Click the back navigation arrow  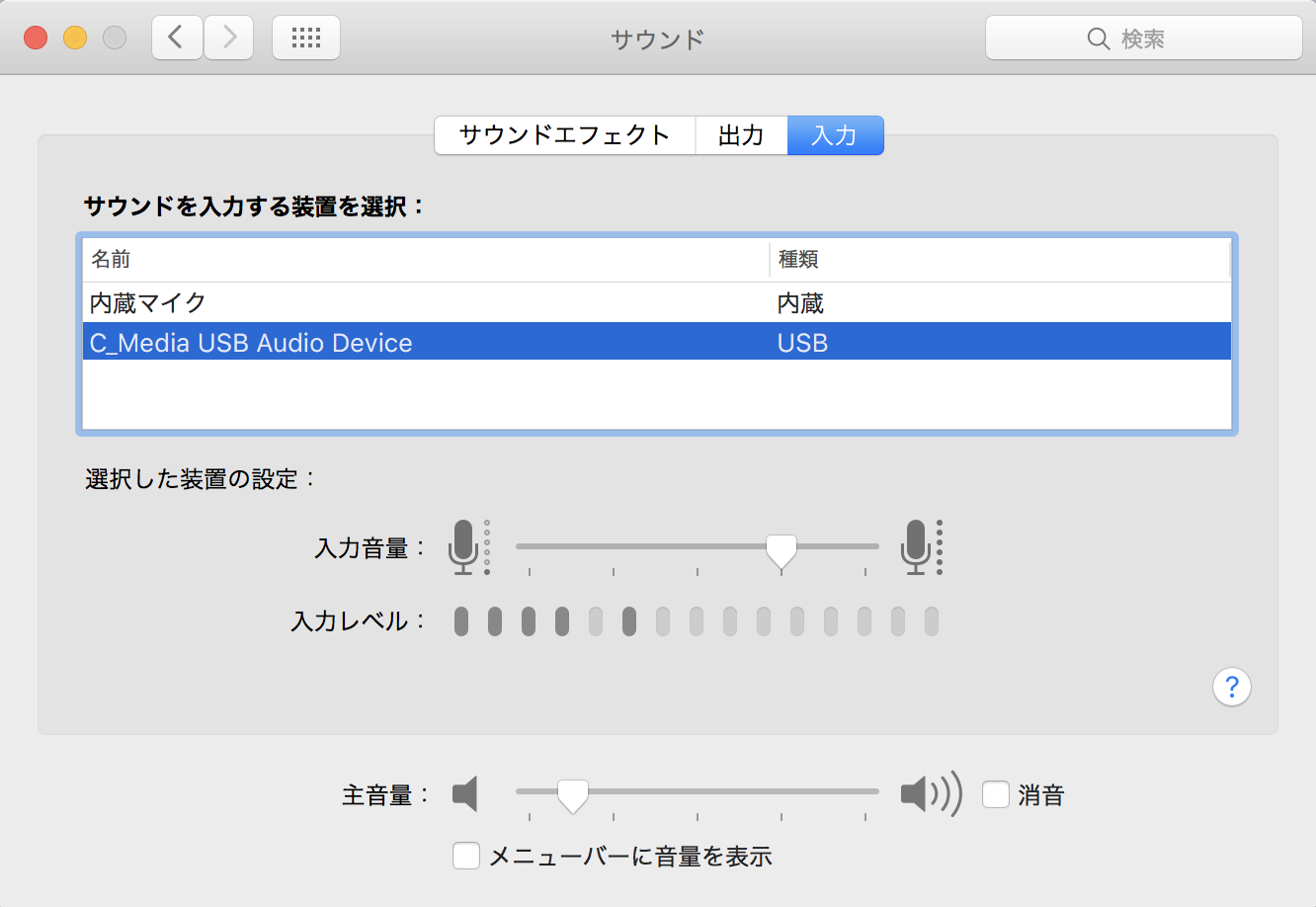177,39
